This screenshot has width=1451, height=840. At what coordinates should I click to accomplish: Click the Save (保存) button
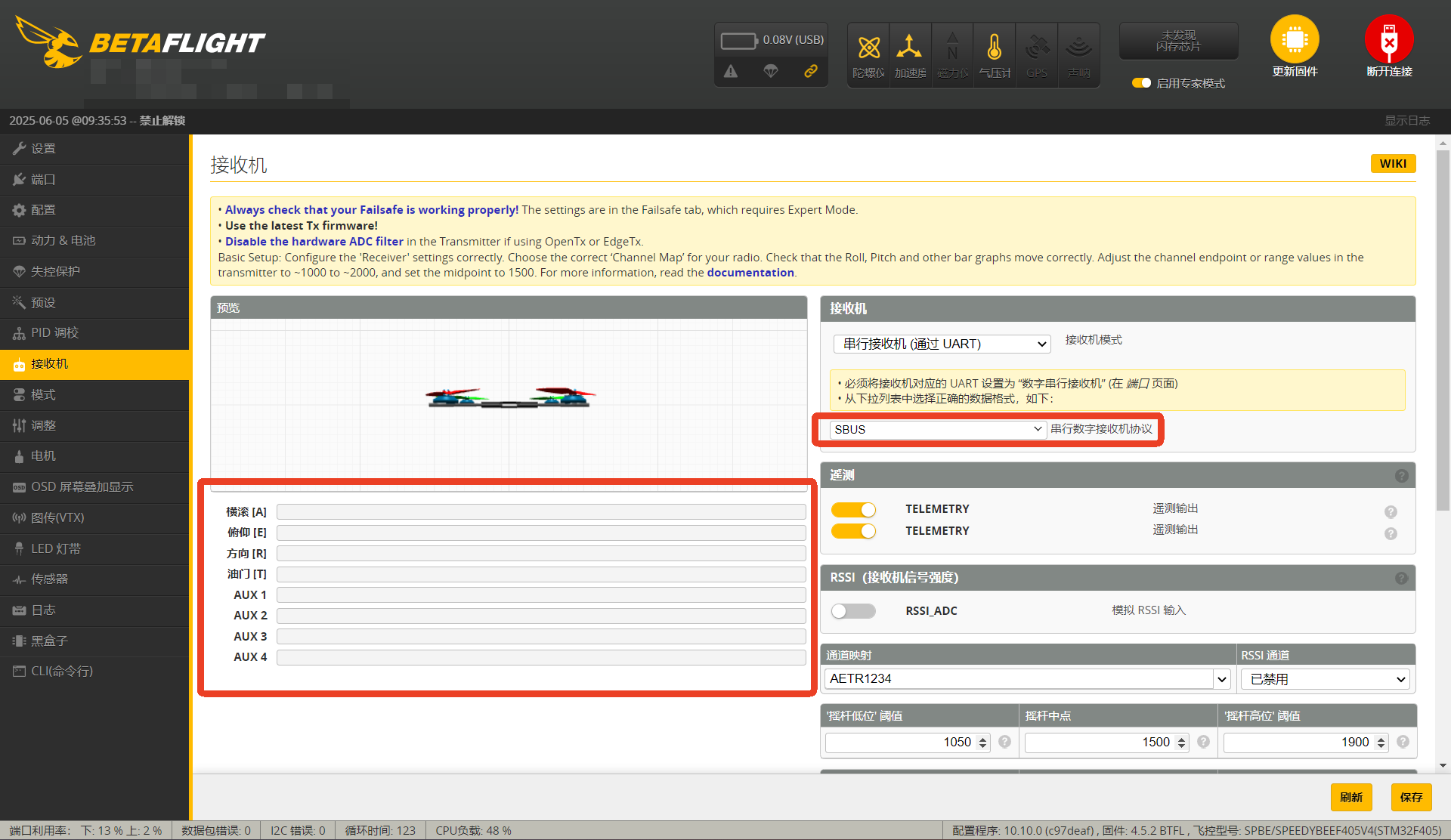[x=1411, y=797]
